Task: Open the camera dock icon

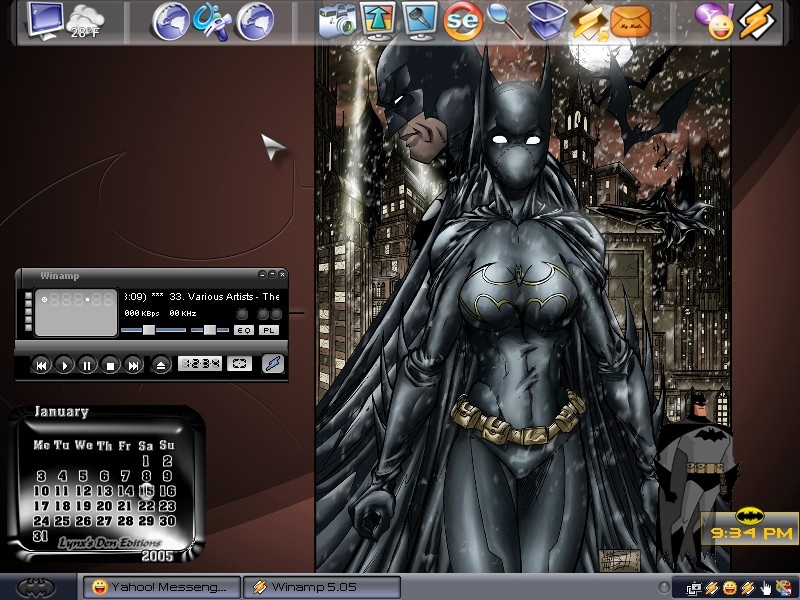Action: (x=337, y=21)
